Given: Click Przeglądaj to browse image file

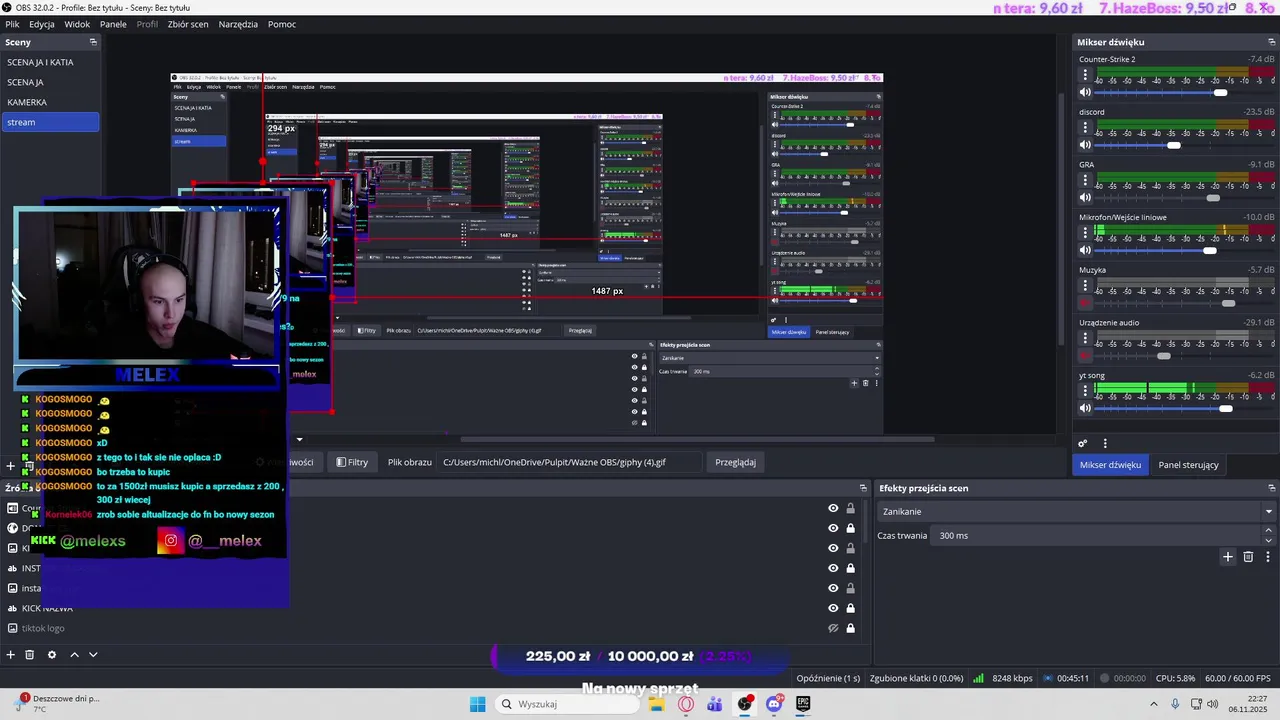Looking at the screenshot, I should pos(735,462).
